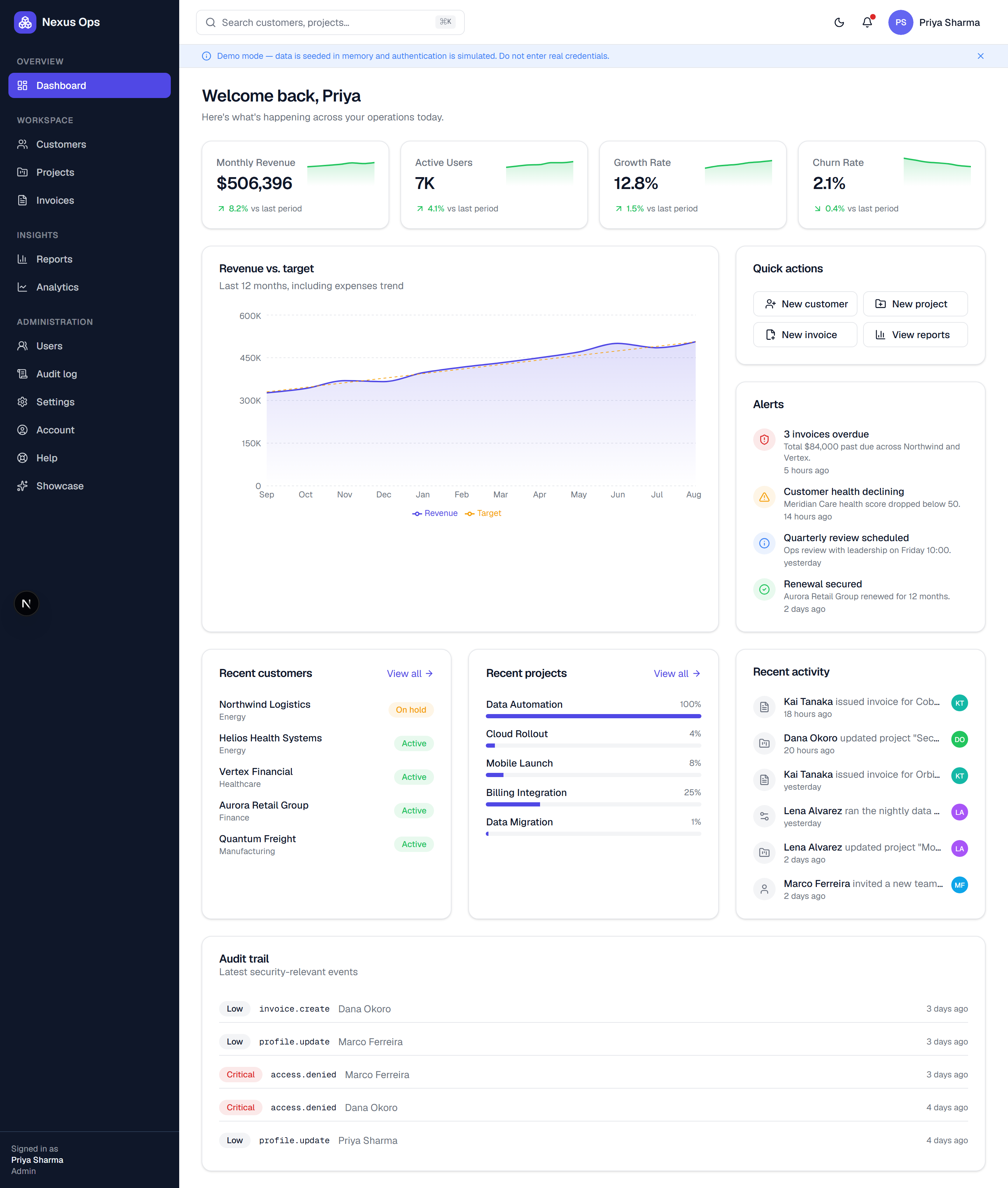
Task: Click the PS user avatar
Action: [900, 22]
